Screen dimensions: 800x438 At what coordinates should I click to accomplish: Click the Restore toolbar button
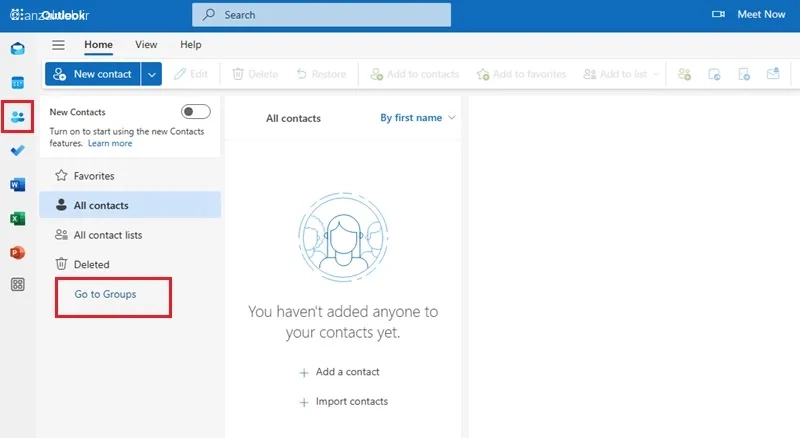(x=321, y=75)
